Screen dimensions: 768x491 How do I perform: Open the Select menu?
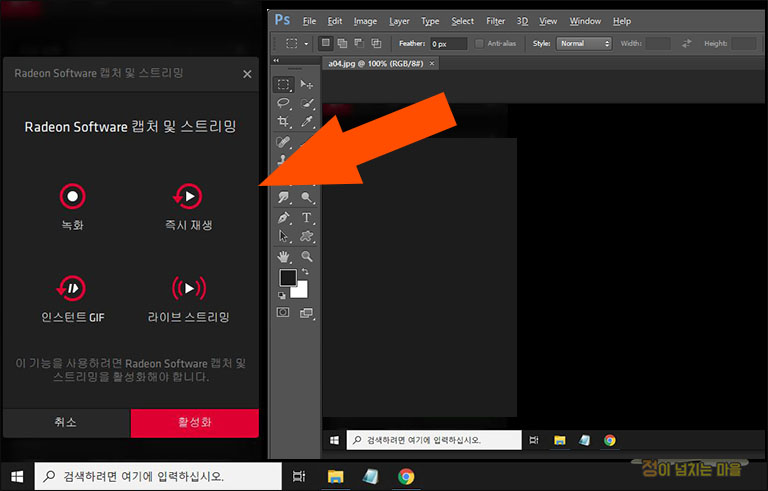tap(462, 21)
